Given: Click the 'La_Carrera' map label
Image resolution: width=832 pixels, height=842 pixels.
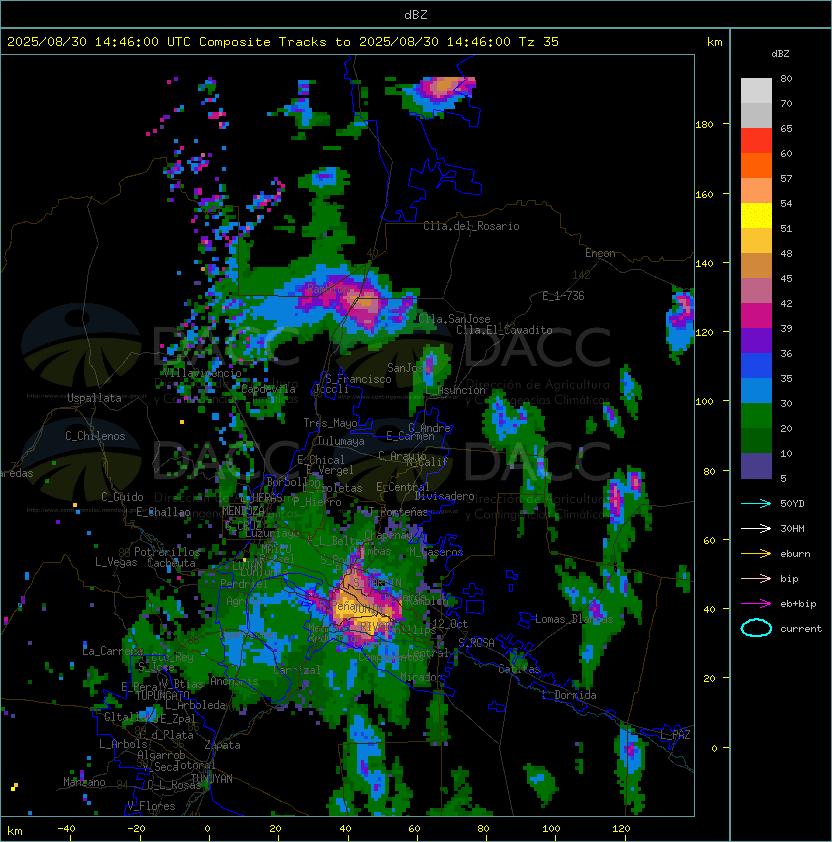Looking at the screenshot, I should click(x=112, y=651).
